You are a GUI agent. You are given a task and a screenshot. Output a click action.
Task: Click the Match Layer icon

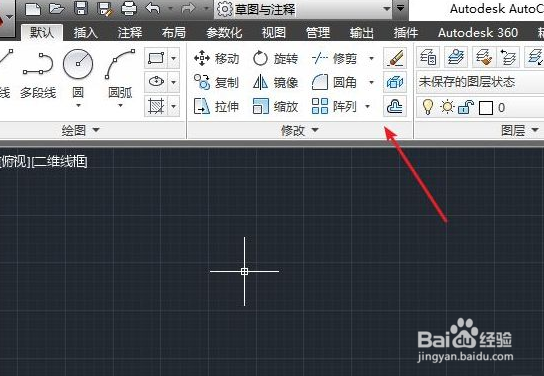pos(484,57)
